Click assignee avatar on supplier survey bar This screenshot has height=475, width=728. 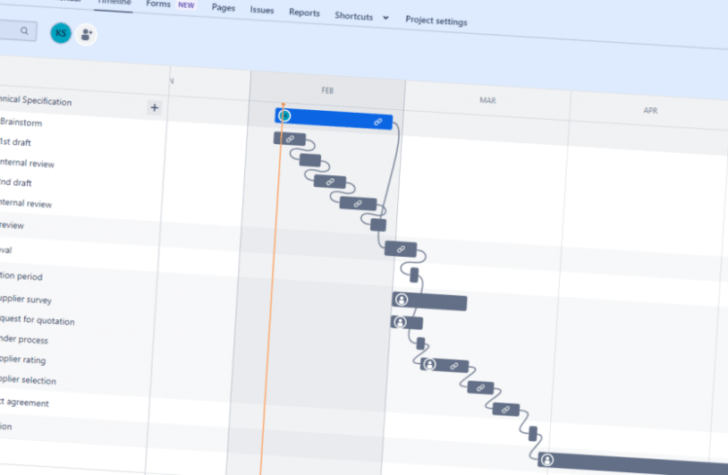point(402,299)
